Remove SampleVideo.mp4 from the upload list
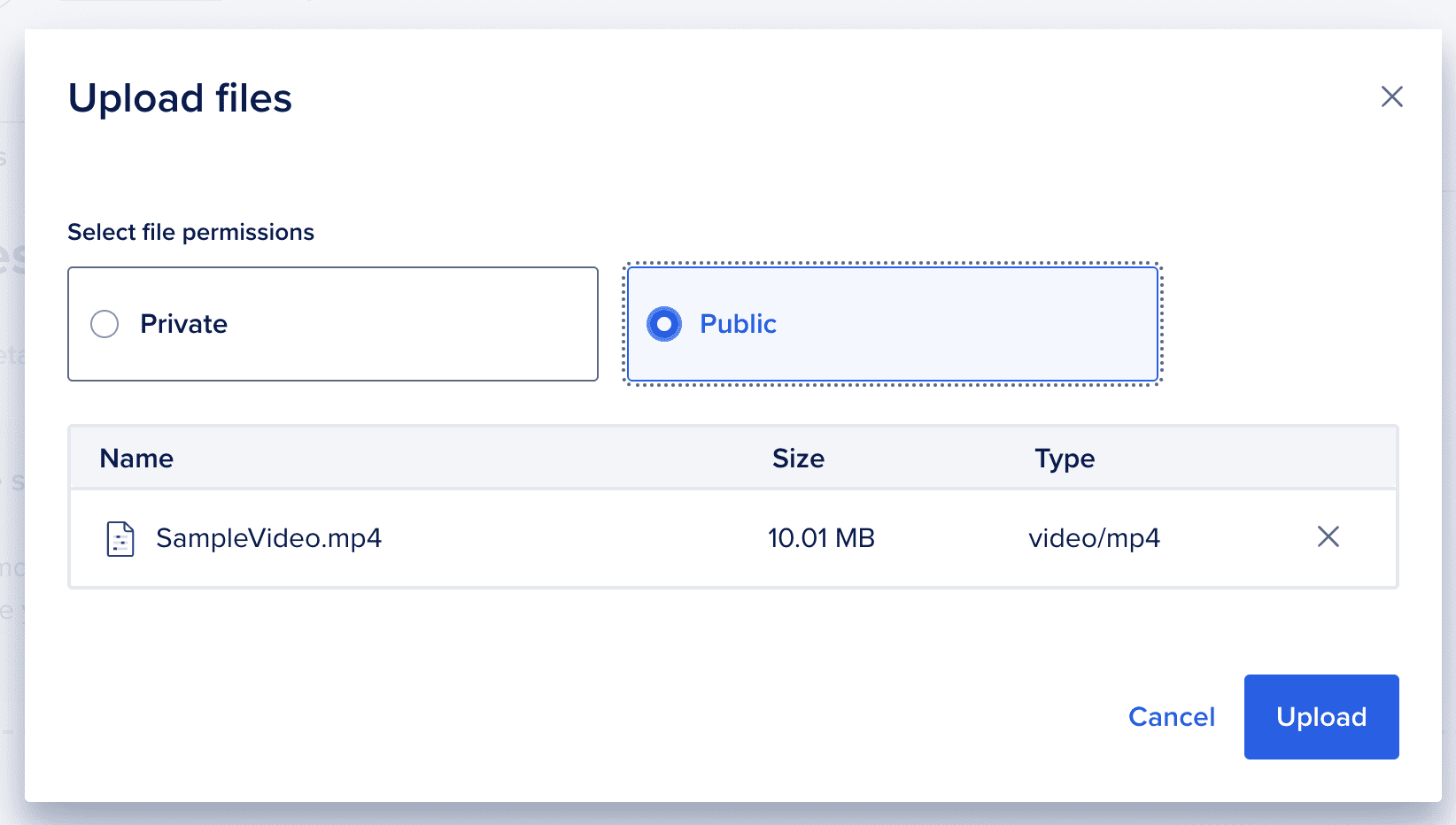The width and height of the screenshot is (1456, 825). tap(1328, 536)
